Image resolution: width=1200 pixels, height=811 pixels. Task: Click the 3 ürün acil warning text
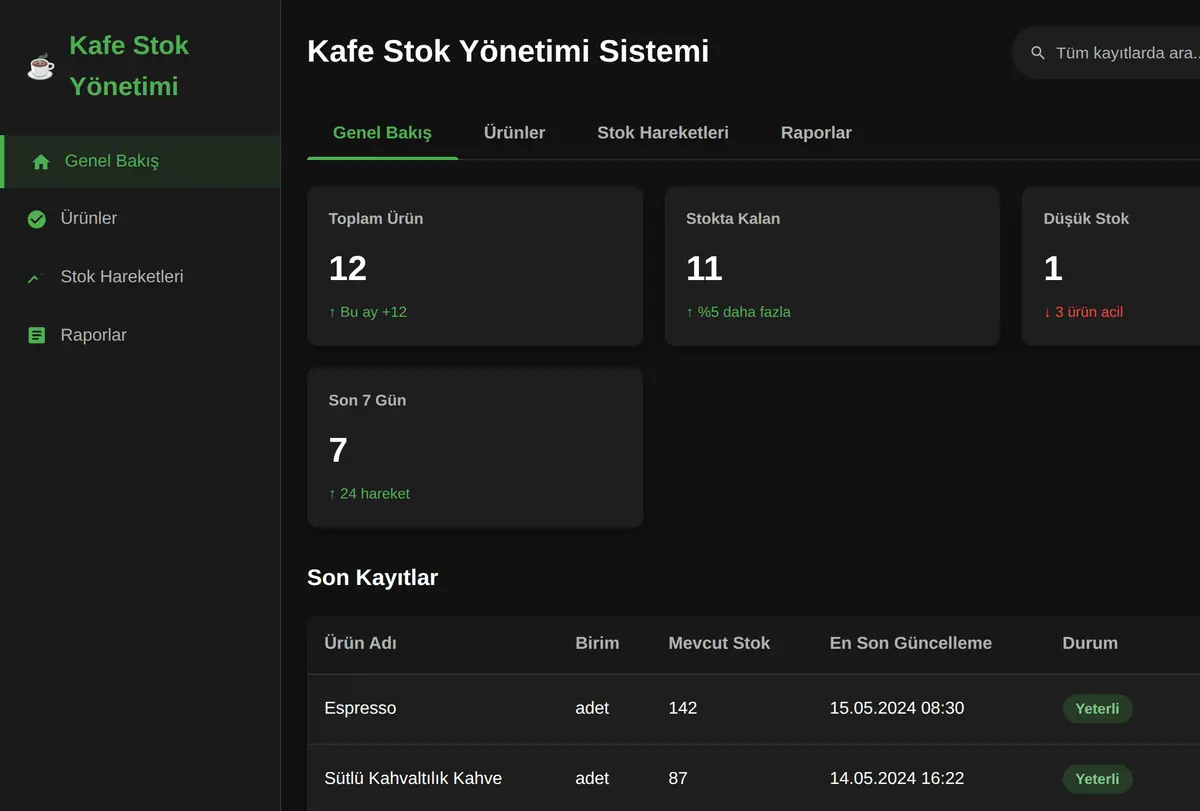point(1083,312)
